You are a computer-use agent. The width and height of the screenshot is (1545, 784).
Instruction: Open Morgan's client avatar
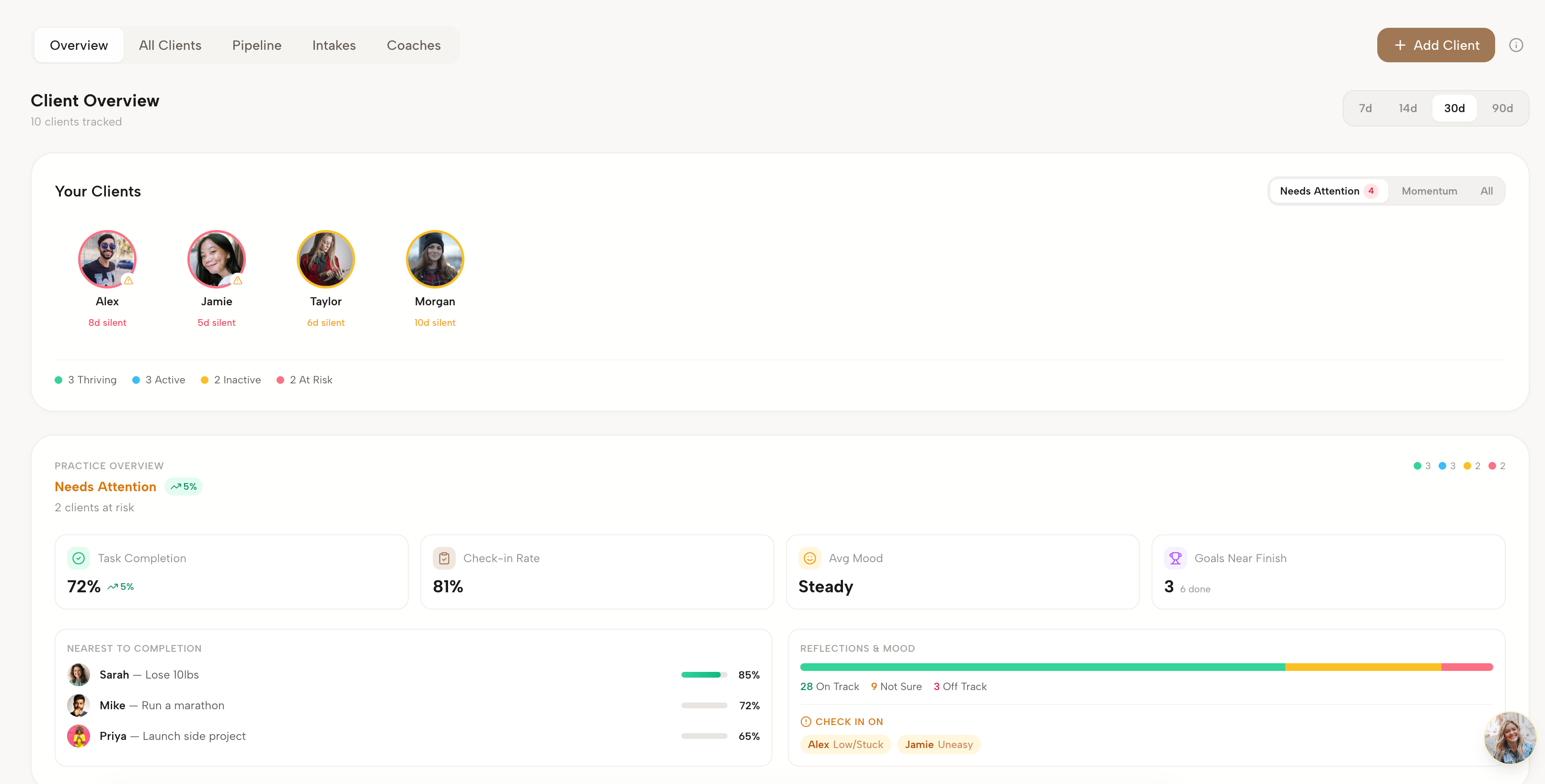[435, 259]
